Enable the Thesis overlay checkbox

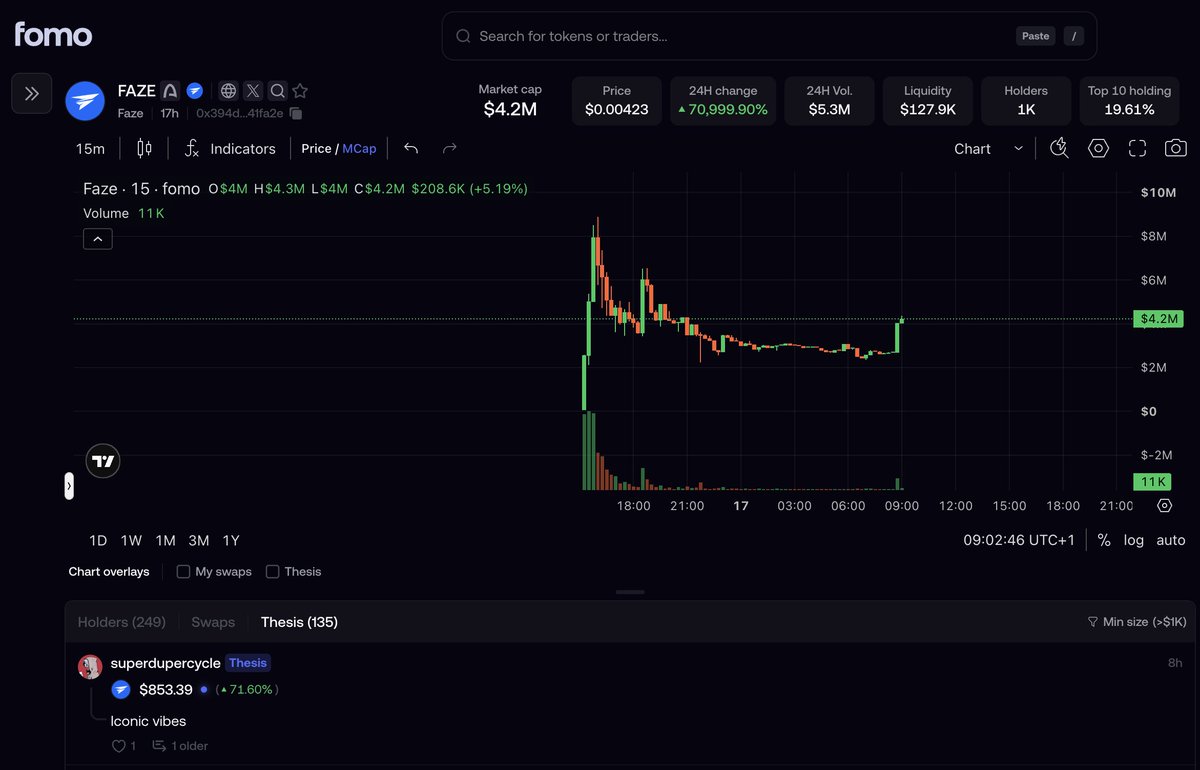point(272,572)
